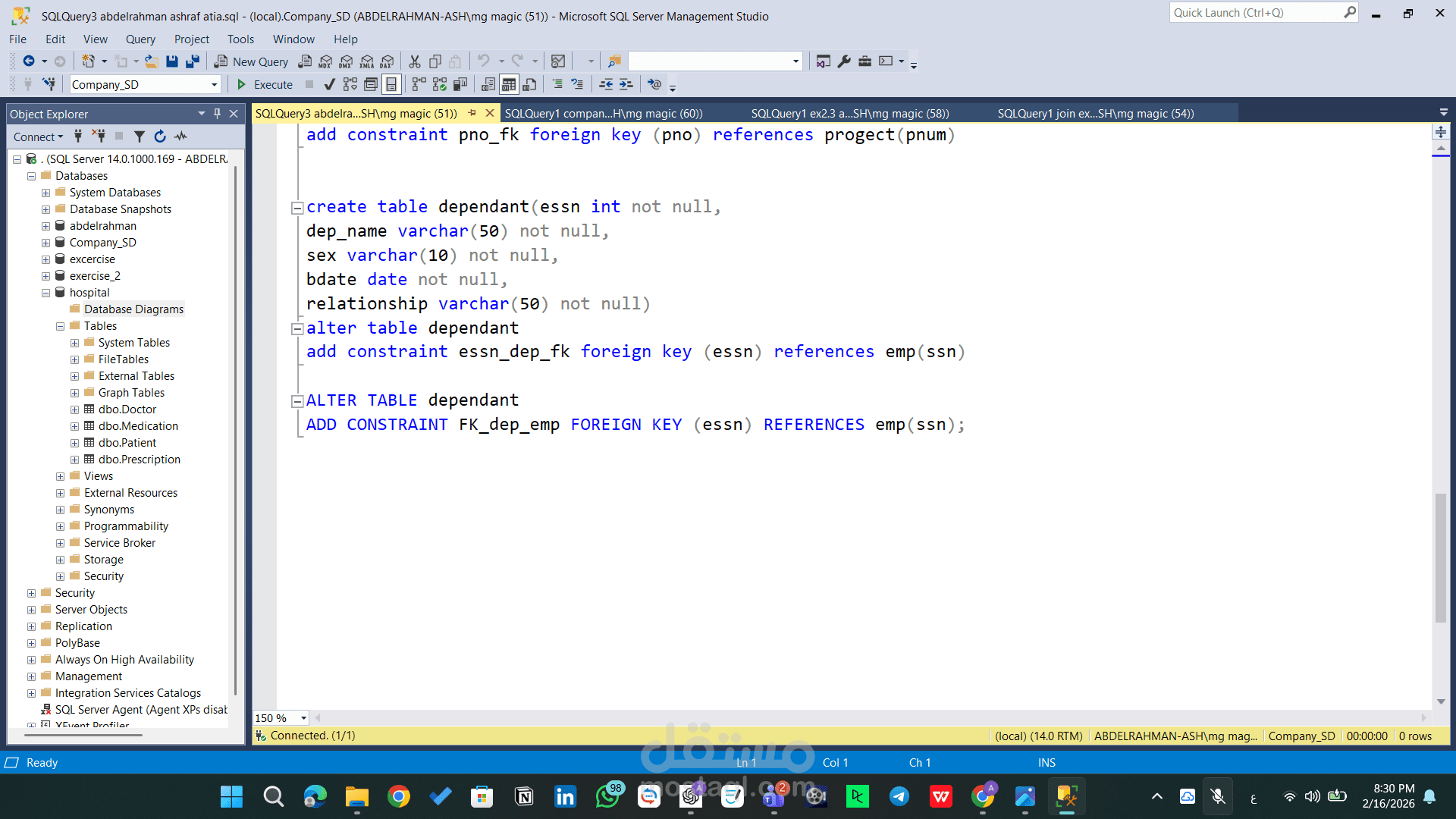This screenshot has height=819, width=1456.
Task: Open the Company_SD database dropdown
Action: (214, 85)
